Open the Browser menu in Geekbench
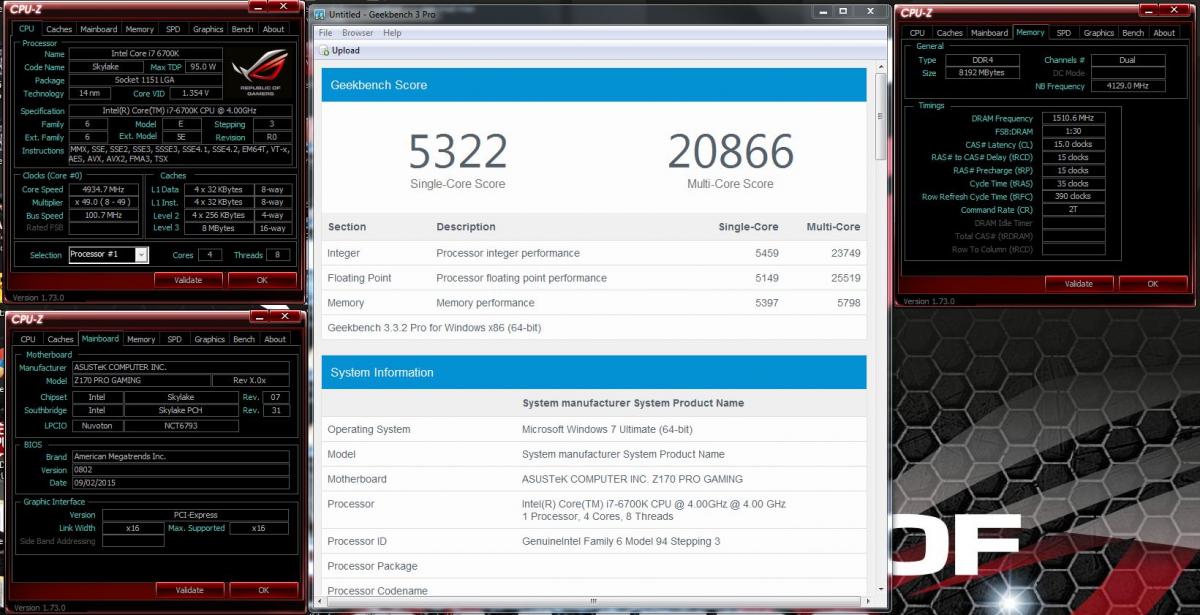The image size is (1200, 615). pyautogui.click(x=357, y=33)
